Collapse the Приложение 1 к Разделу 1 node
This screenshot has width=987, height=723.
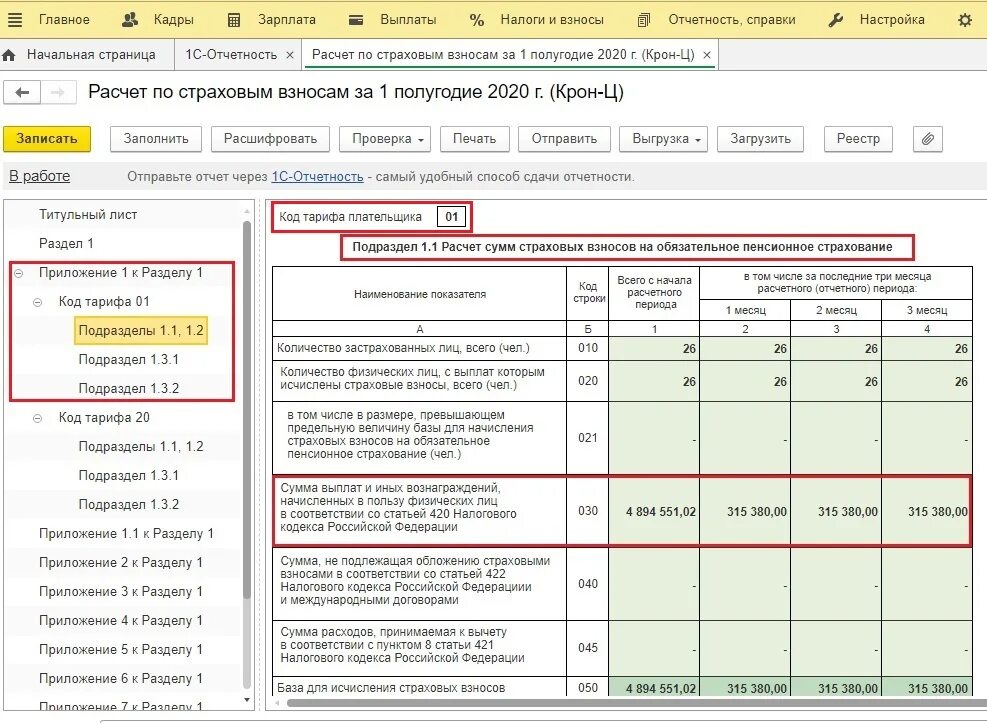point(19,273)
